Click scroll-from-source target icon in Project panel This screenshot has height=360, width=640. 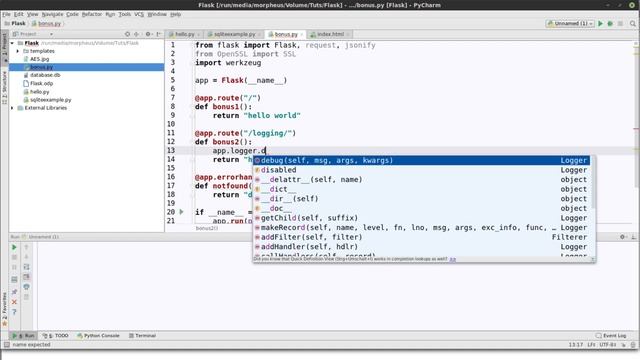point(127,34)
